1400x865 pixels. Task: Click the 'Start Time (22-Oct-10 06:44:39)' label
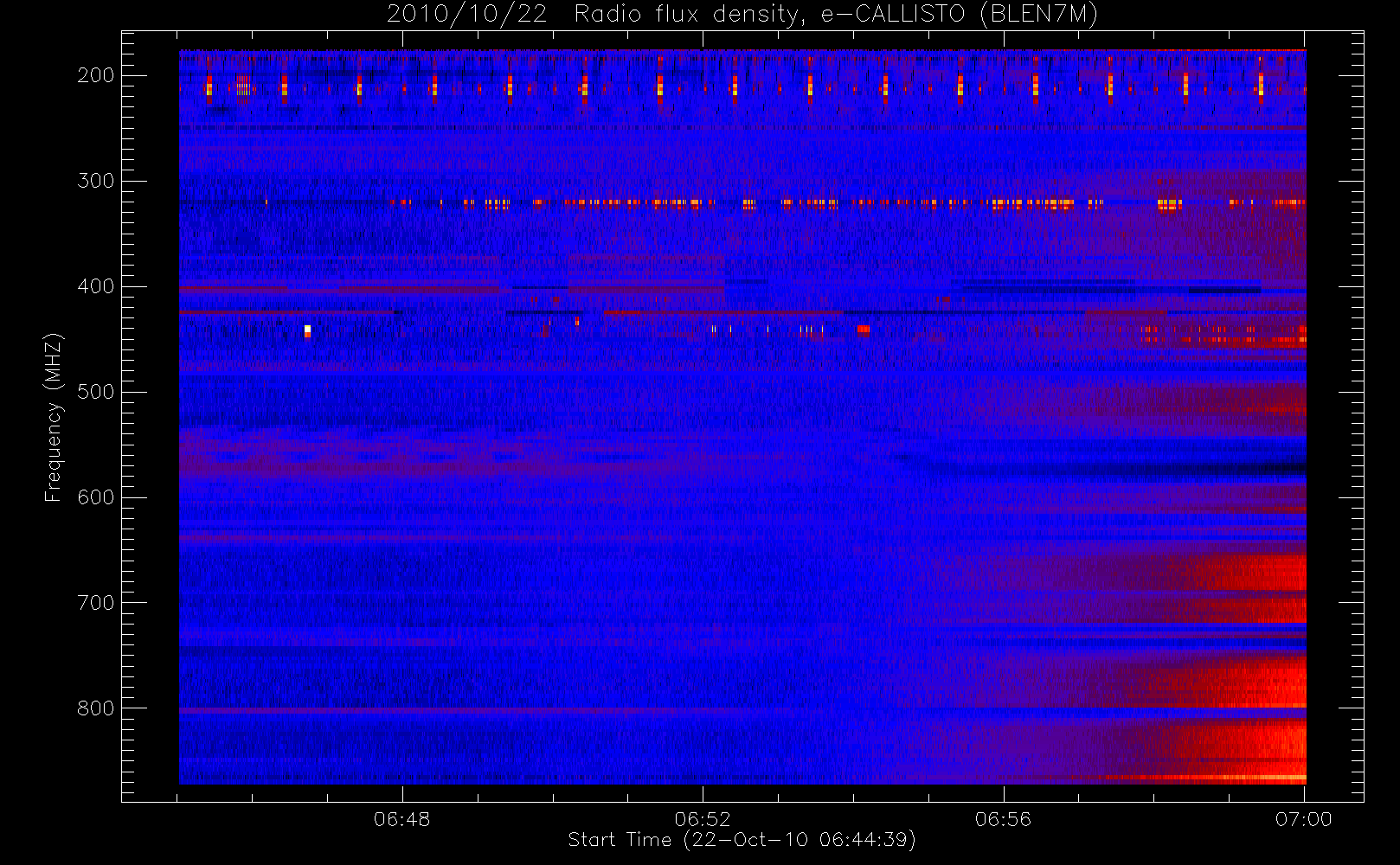(742, 840)
